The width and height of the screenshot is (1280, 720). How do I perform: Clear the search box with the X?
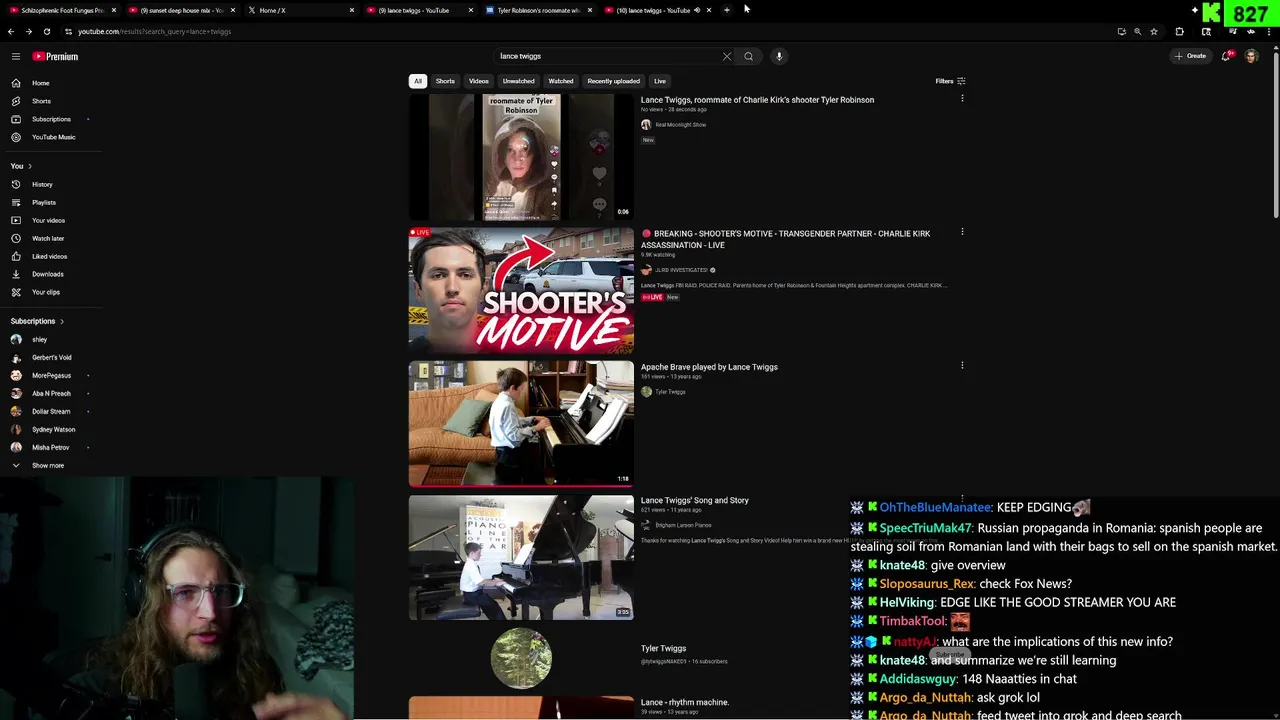click(727, 56)
